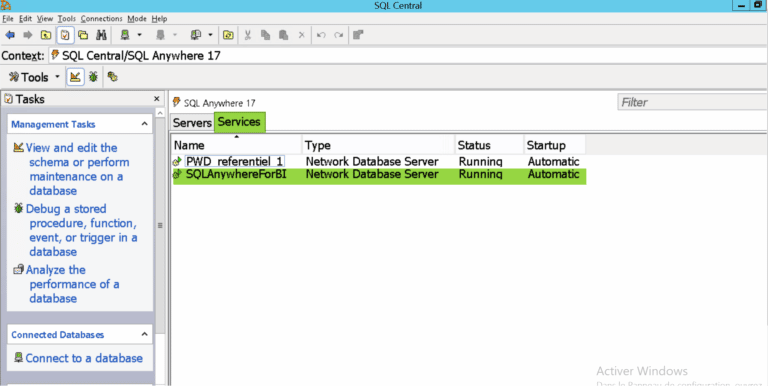Open the Tools menu in menu bar
Screen dimensions: 768x386
coord(67,19)
